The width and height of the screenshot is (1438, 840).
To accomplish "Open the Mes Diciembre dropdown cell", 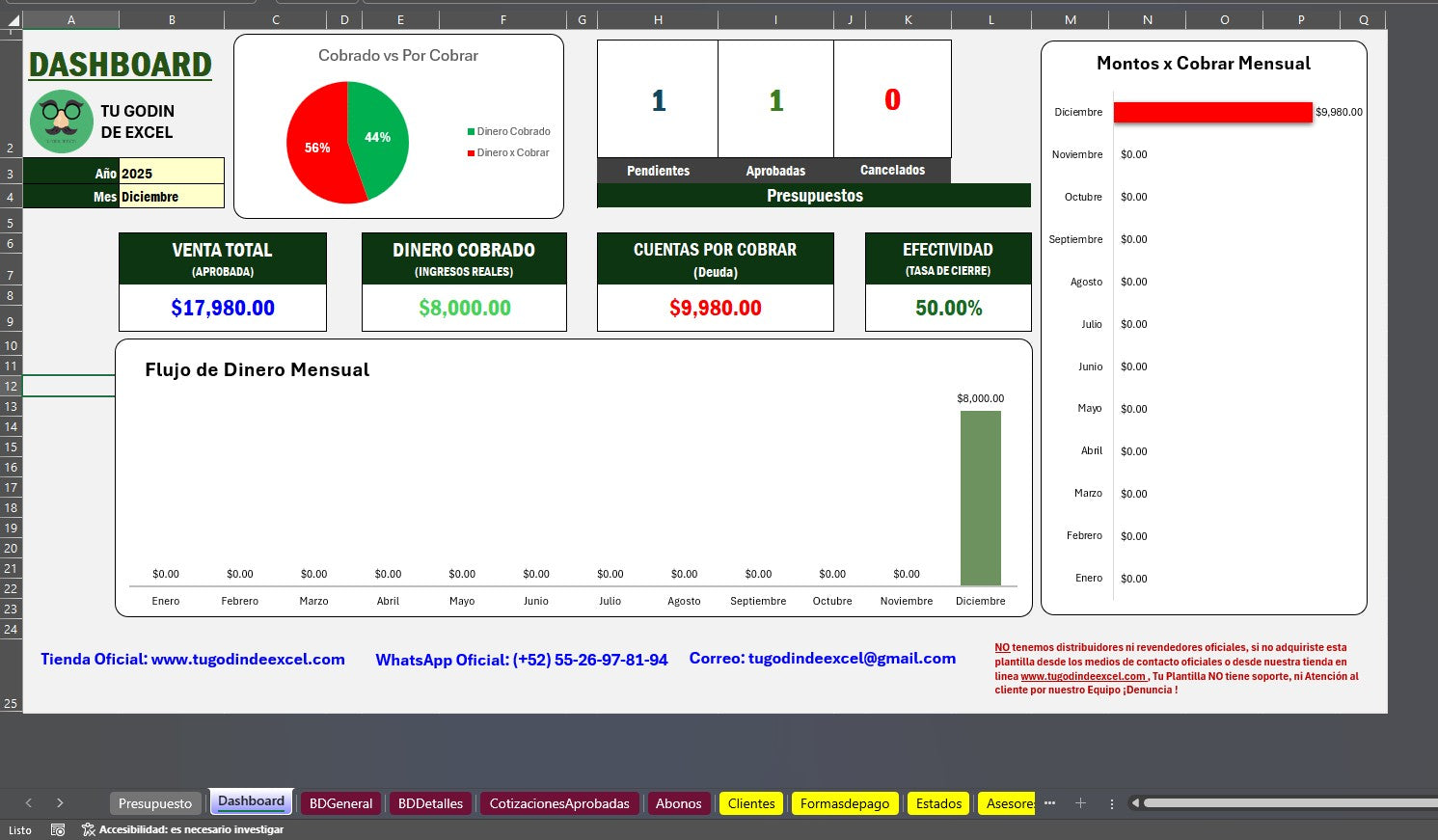I will 172,197.
